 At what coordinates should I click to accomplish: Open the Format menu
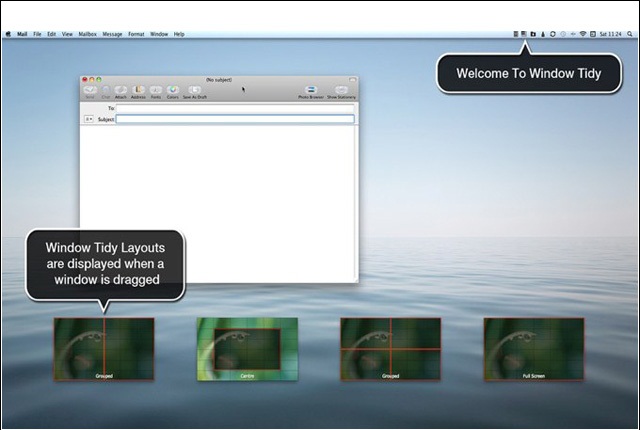[x=136, y=34]
